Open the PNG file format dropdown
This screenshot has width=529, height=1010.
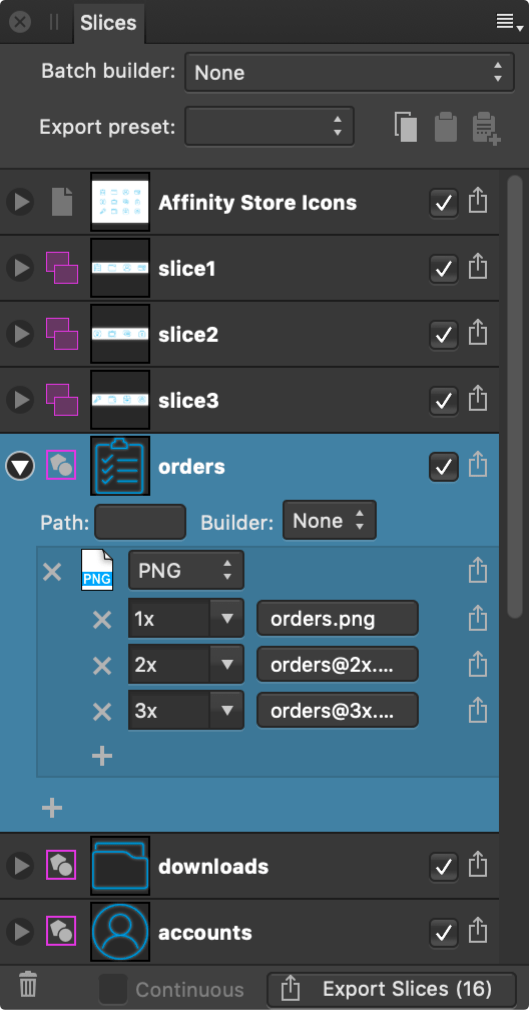[186, 570]
